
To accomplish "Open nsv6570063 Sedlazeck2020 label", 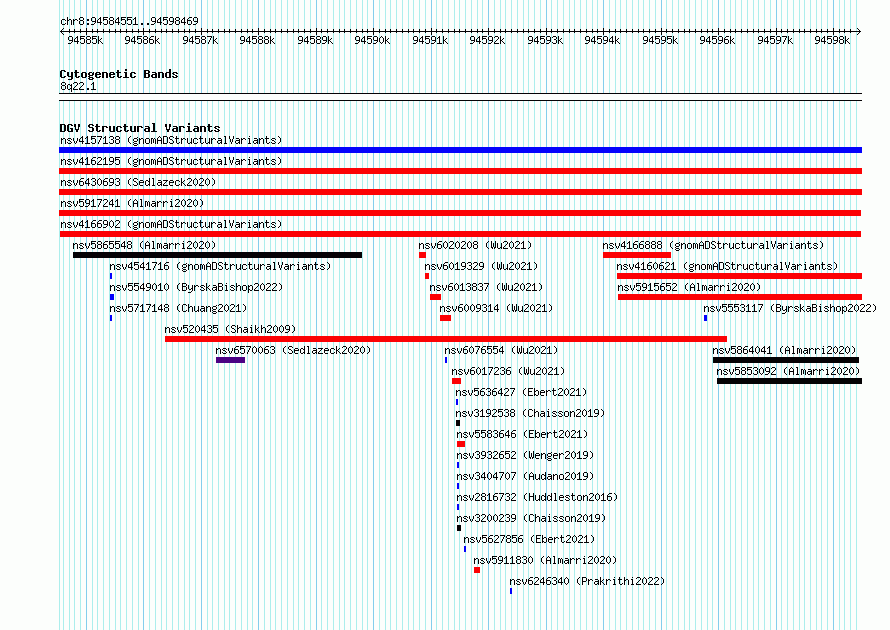I will coord(293,350).
